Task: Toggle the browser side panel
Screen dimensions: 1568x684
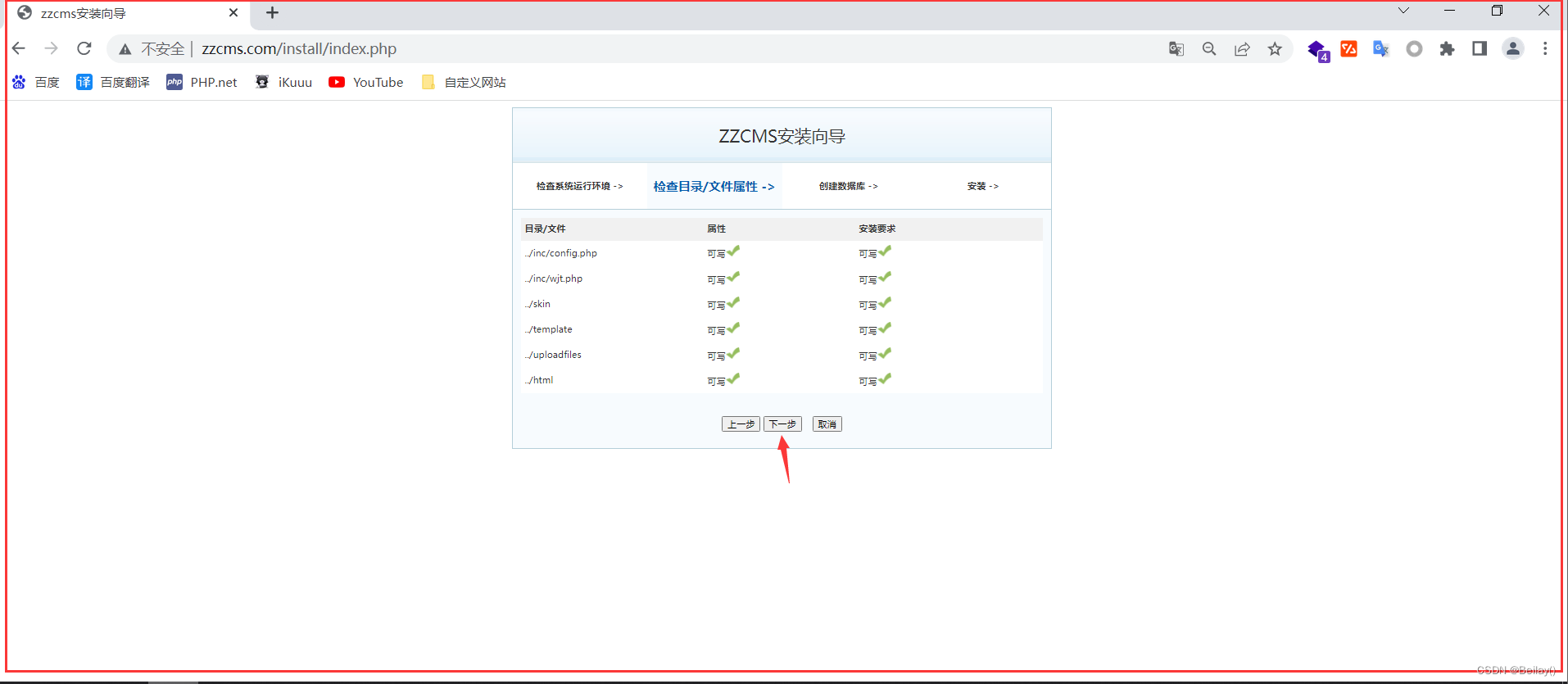Action: pyautogui.click(x=1480, y=48)
